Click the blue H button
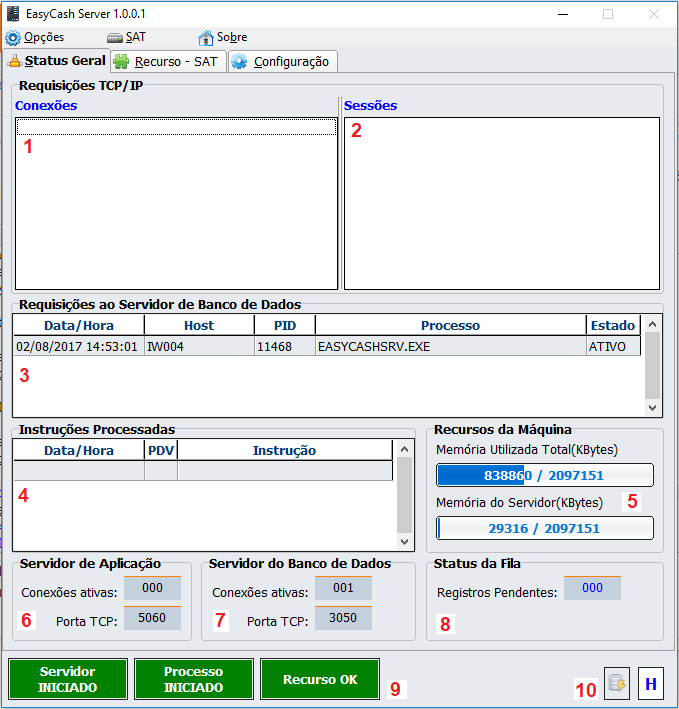 [x=651, y=684]
